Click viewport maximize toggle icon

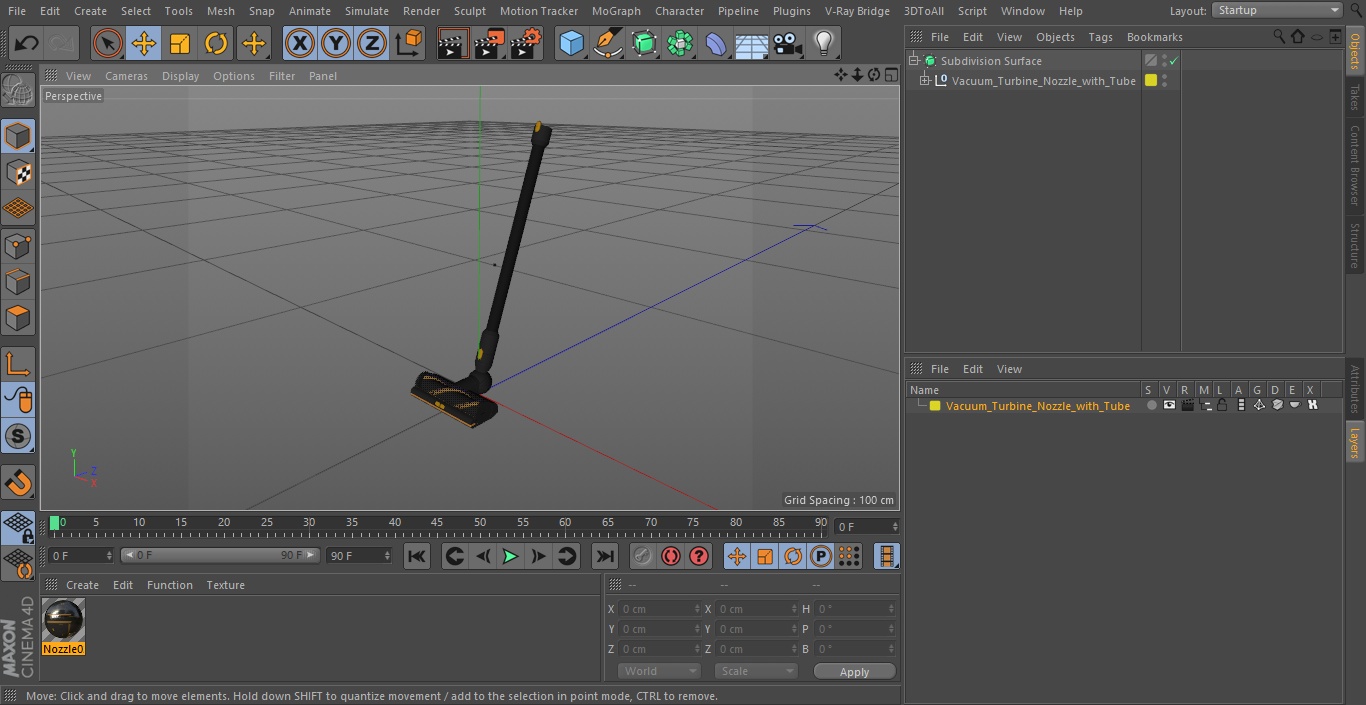coord(890,75)
